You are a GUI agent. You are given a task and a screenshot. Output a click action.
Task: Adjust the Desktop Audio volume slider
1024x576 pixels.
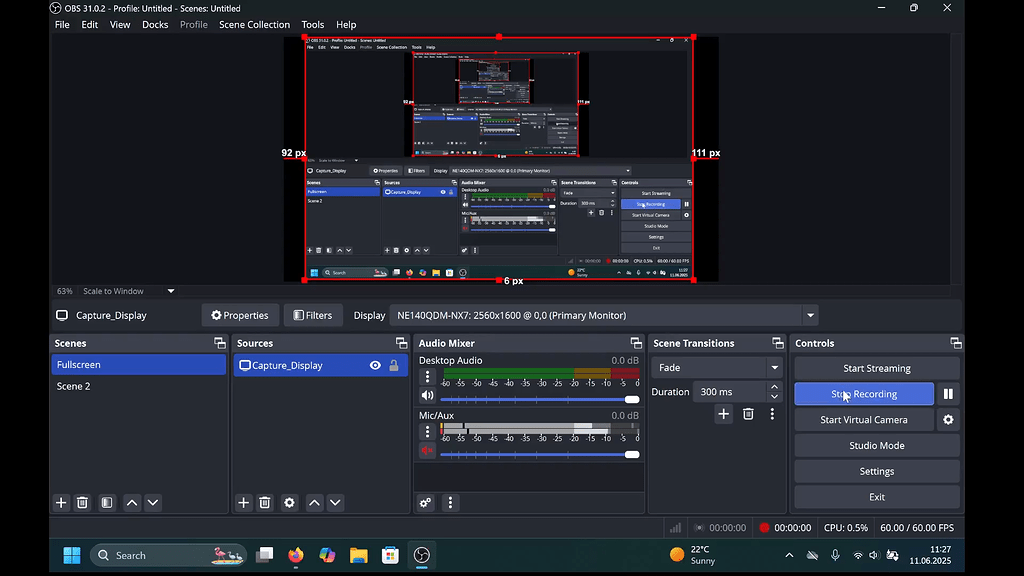pos(632,399)
